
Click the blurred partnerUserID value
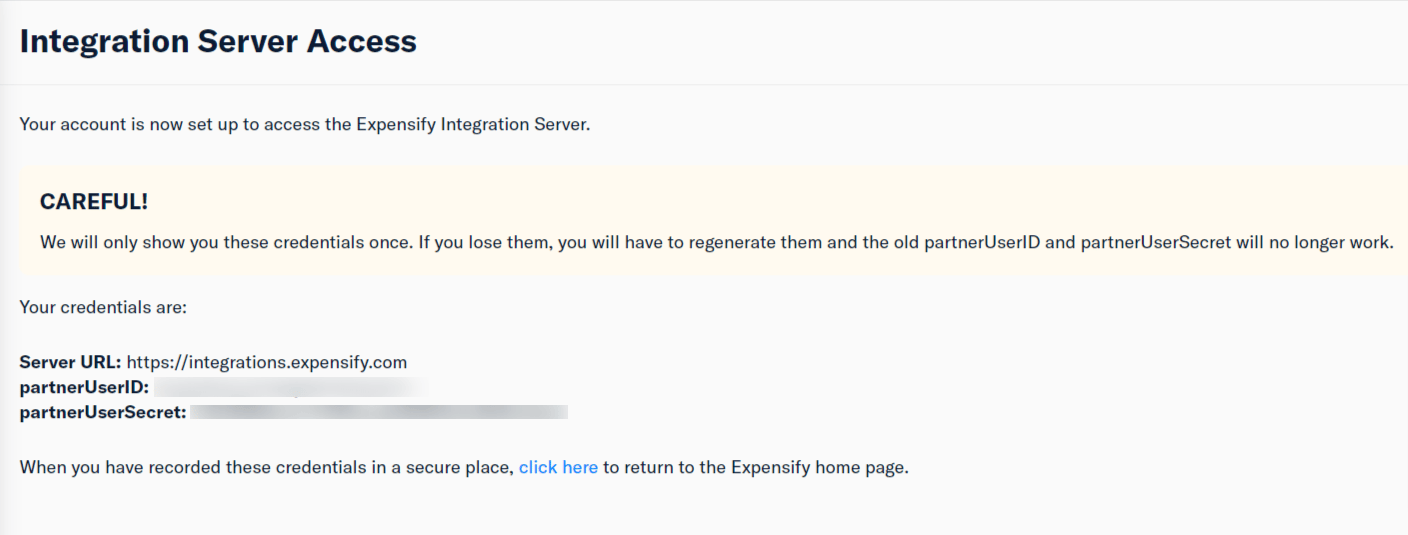(x=287, y=387)
